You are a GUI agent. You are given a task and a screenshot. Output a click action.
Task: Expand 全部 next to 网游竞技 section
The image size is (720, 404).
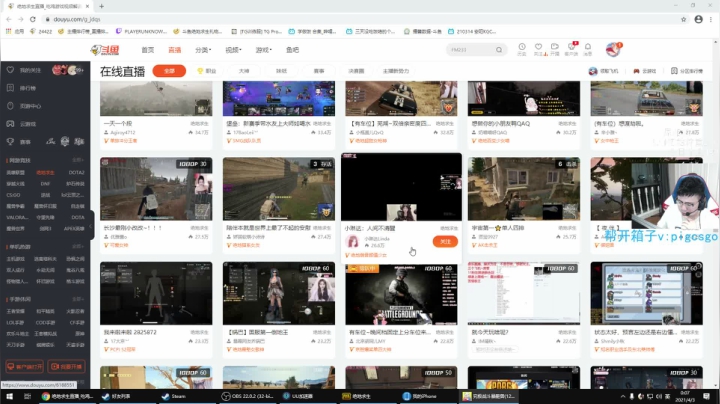tap(78, 160)
